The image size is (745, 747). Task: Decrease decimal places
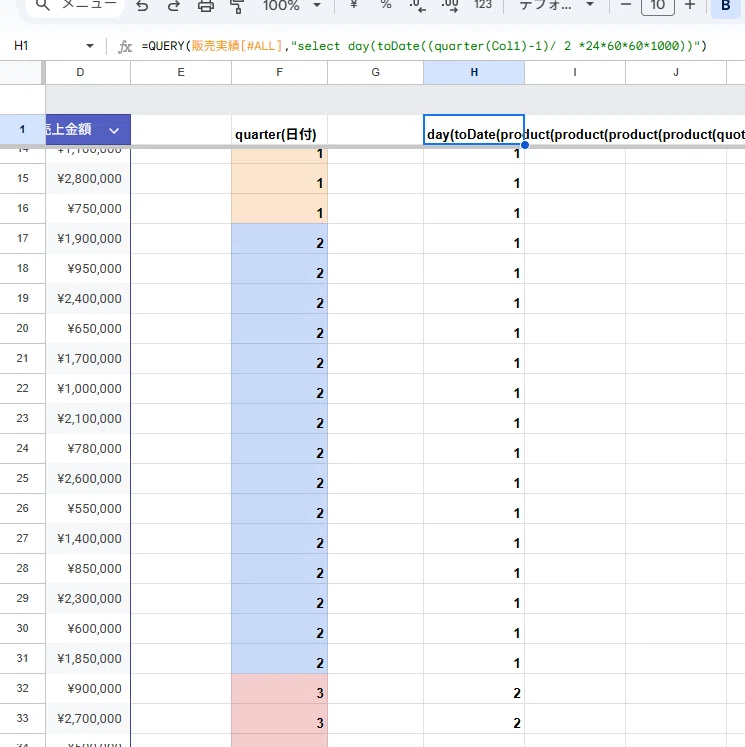click(418, 6)
